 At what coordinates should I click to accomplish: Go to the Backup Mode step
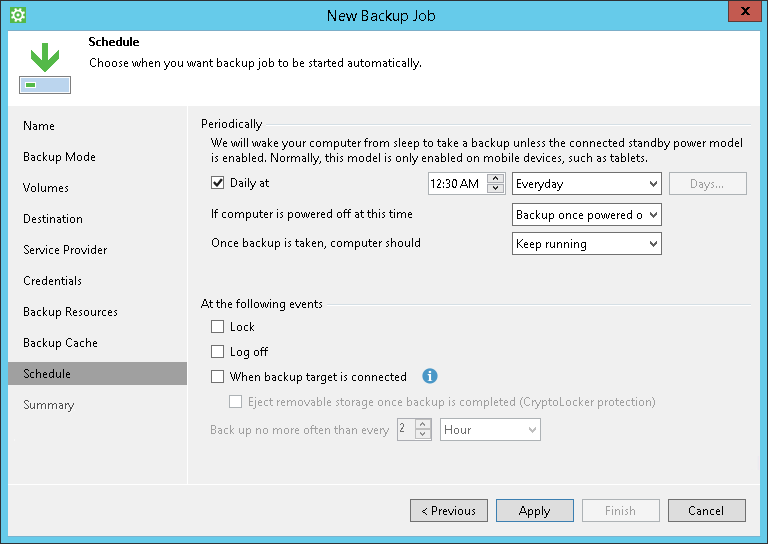click(x=59, y=157)
